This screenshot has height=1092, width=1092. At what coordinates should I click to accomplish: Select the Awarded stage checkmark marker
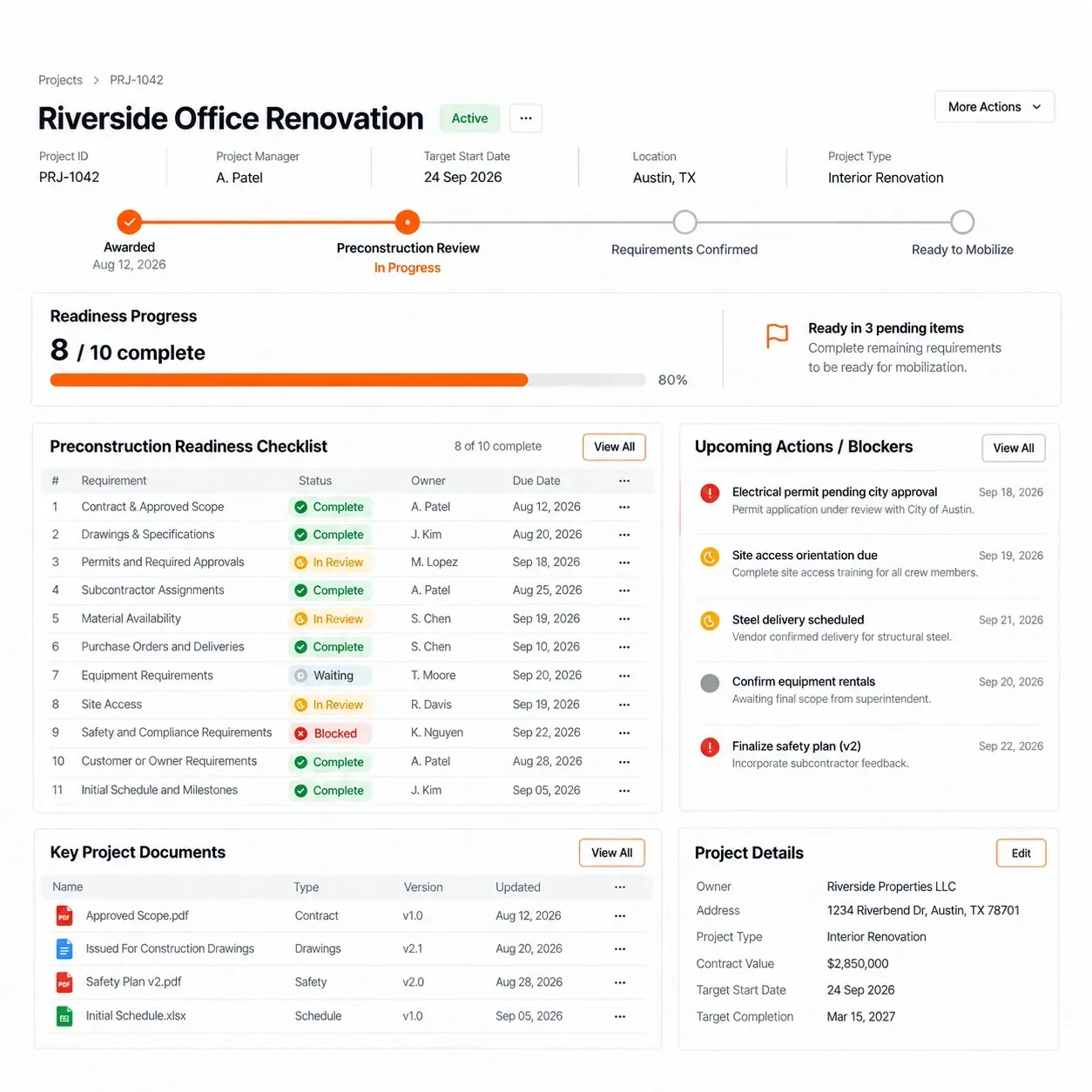(129, 222)
